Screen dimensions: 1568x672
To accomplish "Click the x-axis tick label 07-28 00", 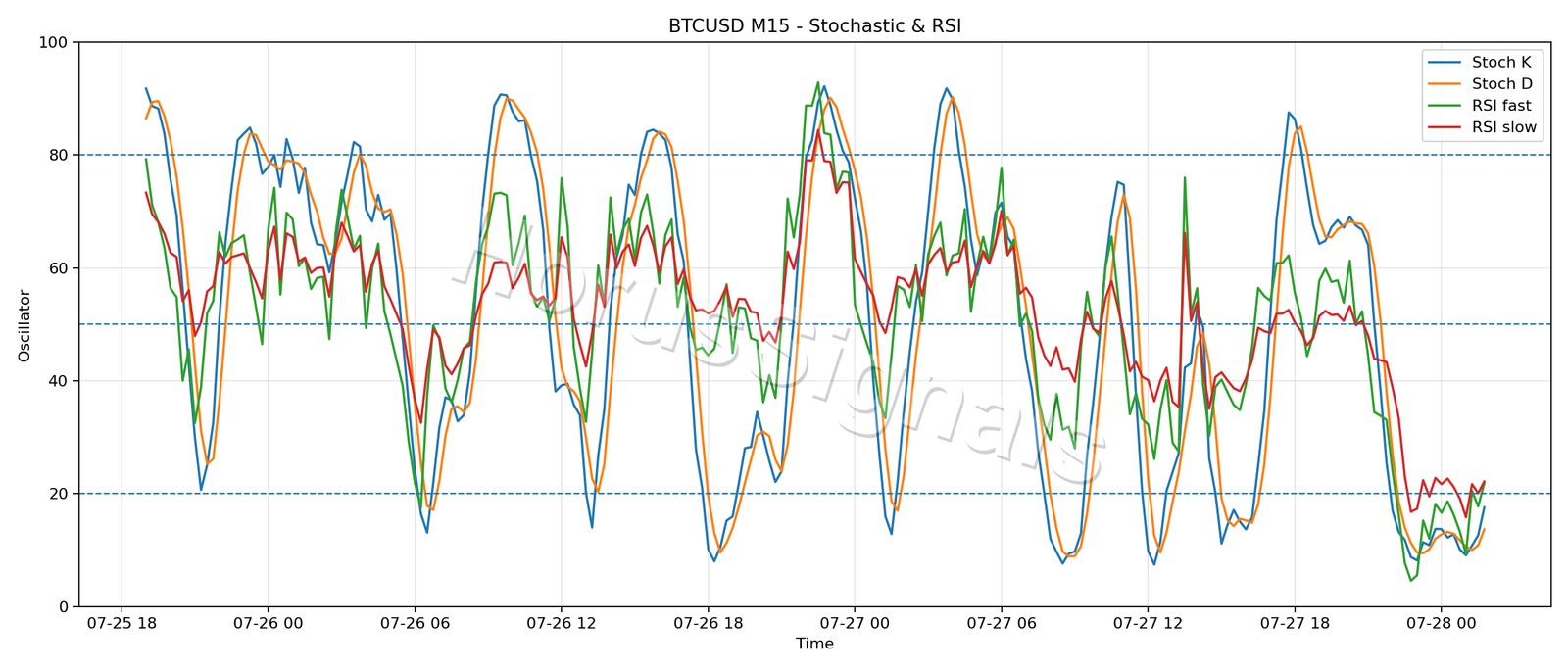I will click(x=1441, y=623).
